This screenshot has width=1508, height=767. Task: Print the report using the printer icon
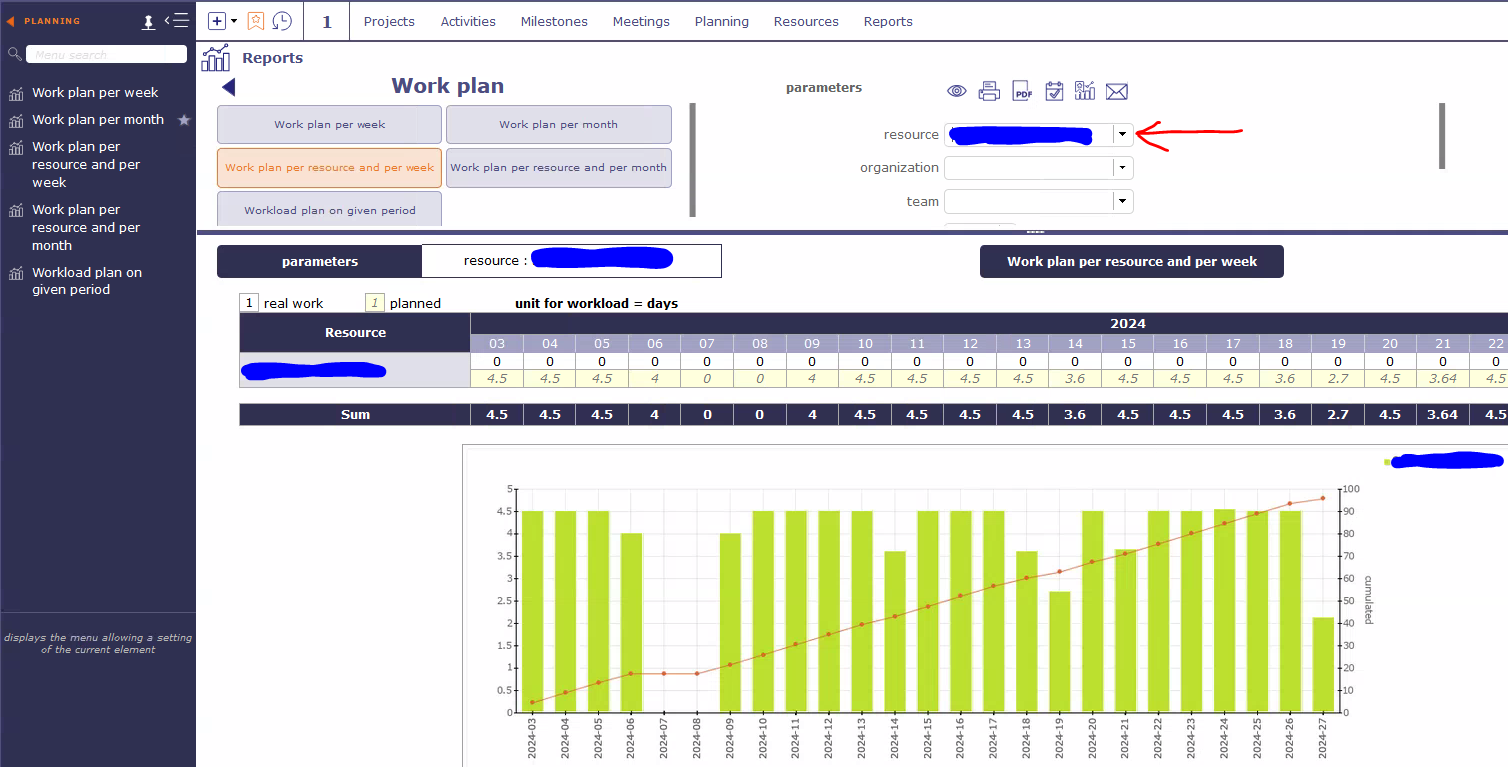pos(989,92)
